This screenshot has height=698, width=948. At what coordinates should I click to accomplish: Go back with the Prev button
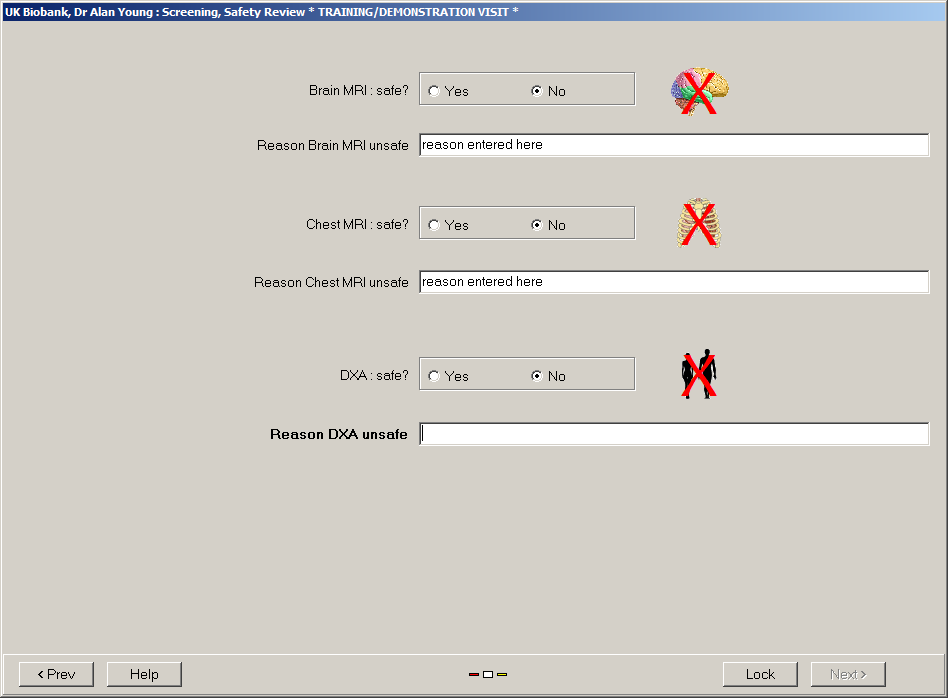click(x=56, y=674)
